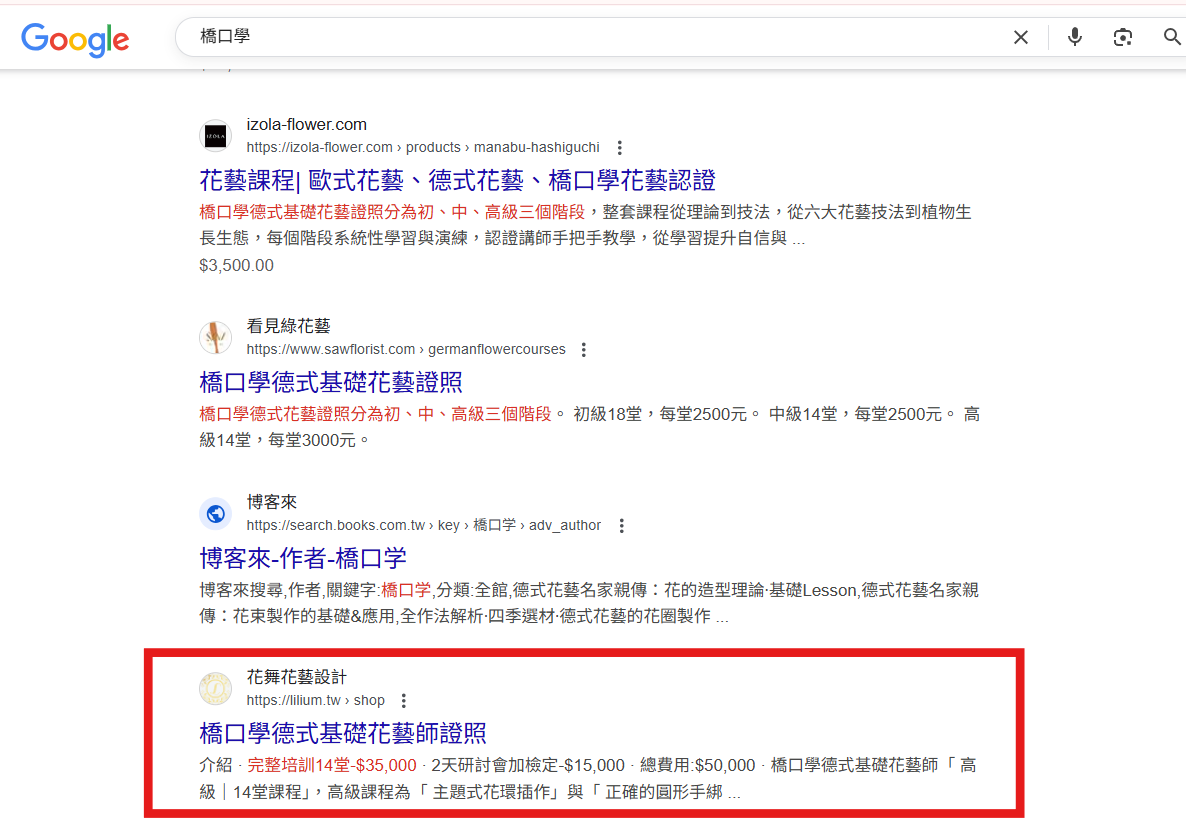Click snippet text 完整培訓14堂-$35,000

click(x=332, y=766)
